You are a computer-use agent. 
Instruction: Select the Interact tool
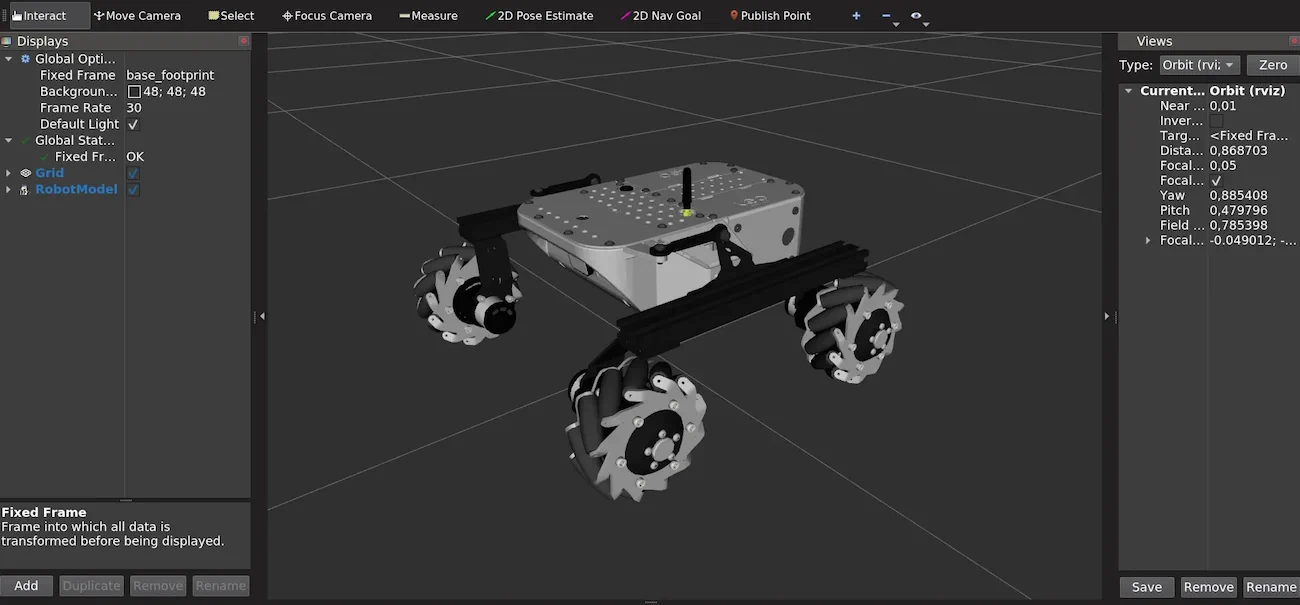point(40,16)
